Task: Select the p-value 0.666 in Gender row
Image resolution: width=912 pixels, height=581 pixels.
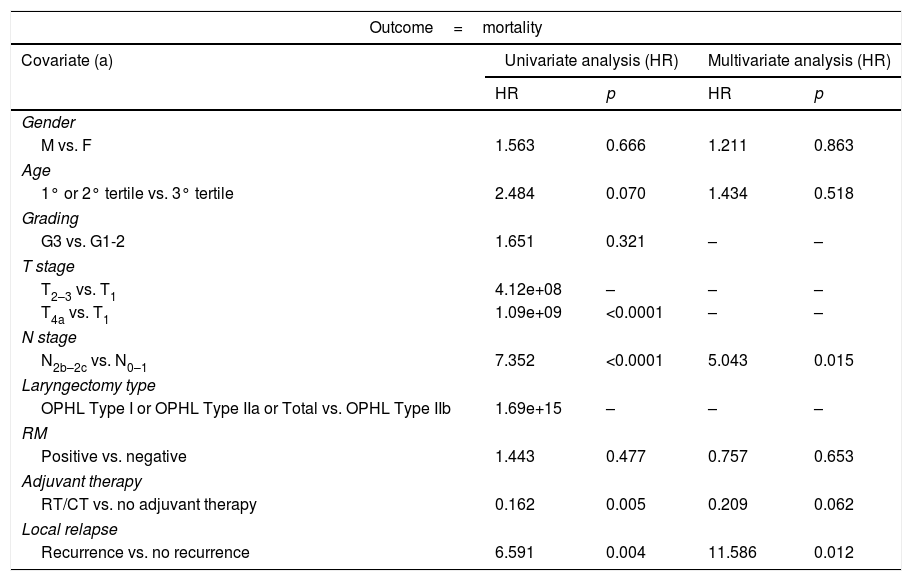Action: 625,145
